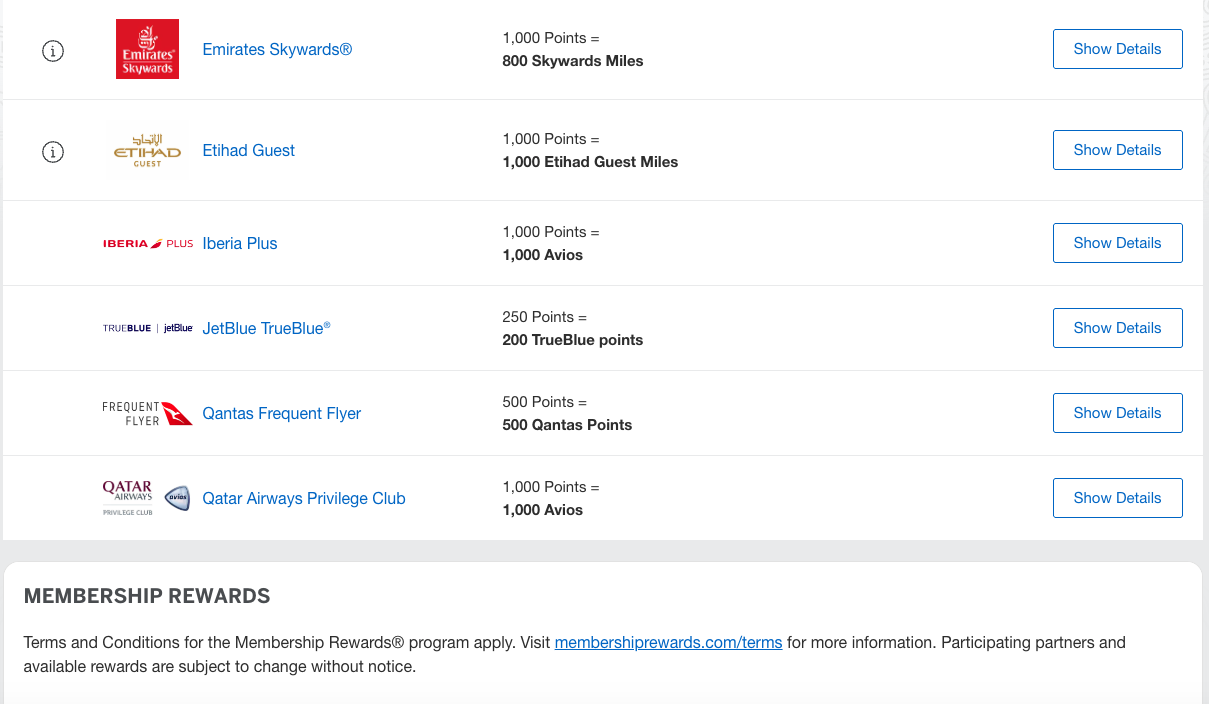Open the Qatar Airways Privilege Club link
The image size is (1209, 704).
304,498
